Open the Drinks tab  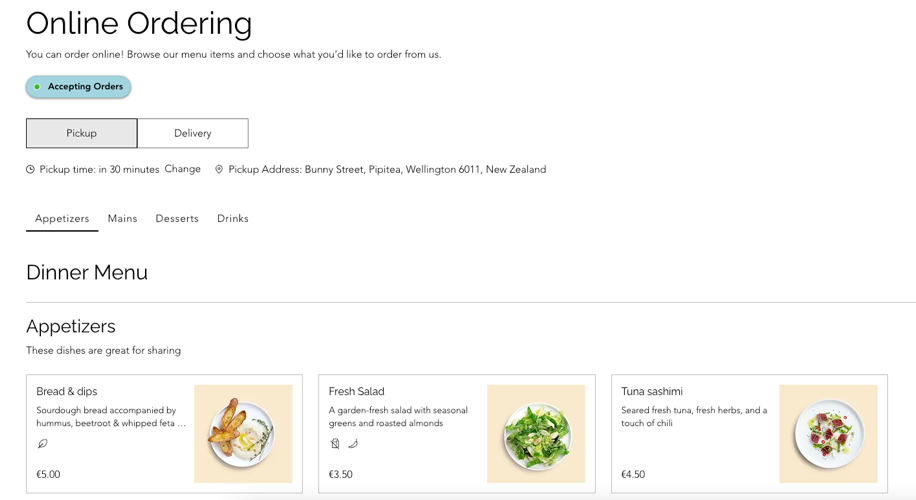(x=233, y=218)
